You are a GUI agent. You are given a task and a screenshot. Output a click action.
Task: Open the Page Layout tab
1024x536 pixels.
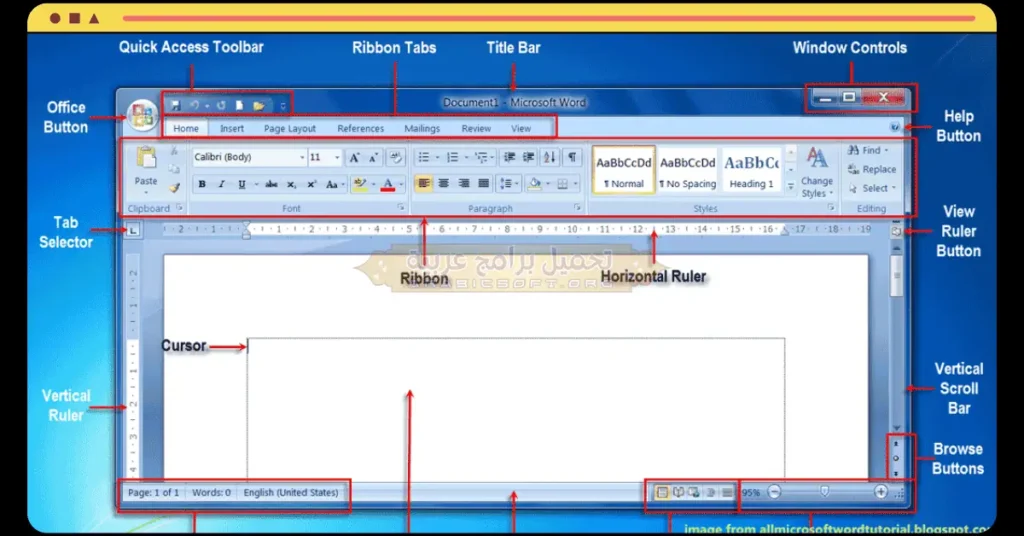coord(290,128)
